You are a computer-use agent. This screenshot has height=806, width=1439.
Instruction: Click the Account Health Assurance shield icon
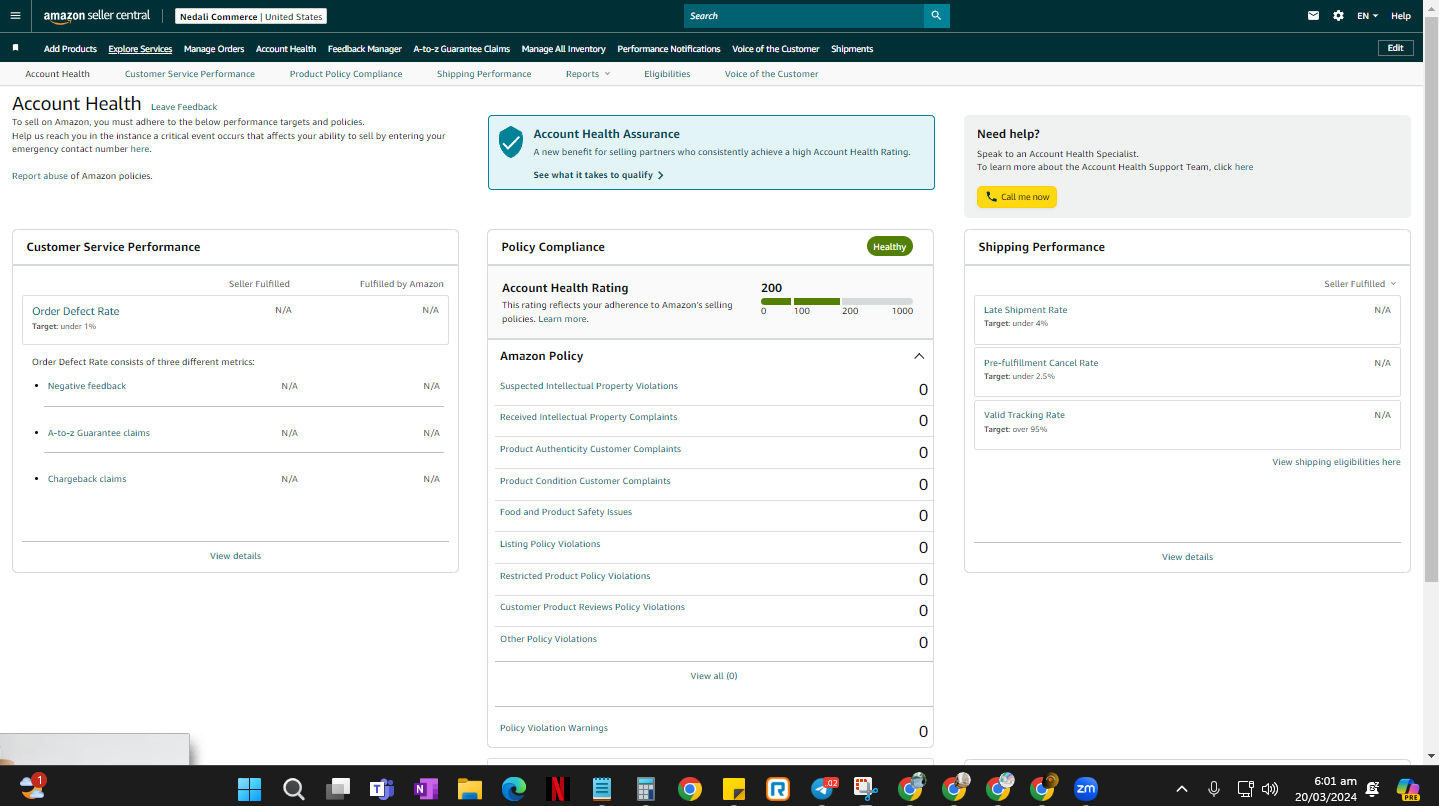511,142
